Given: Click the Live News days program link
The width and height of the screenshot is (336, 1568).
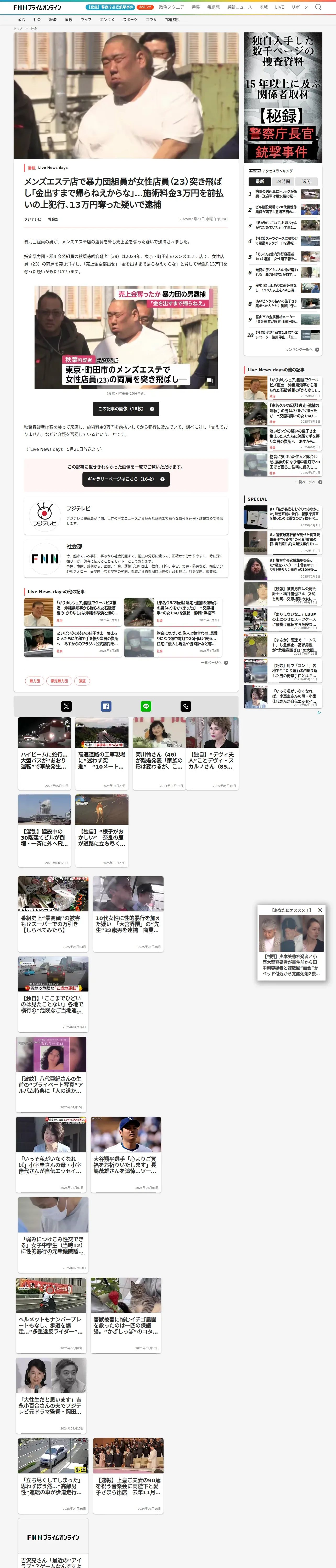Looking at the screenshot, I should [x=53, y=168].
